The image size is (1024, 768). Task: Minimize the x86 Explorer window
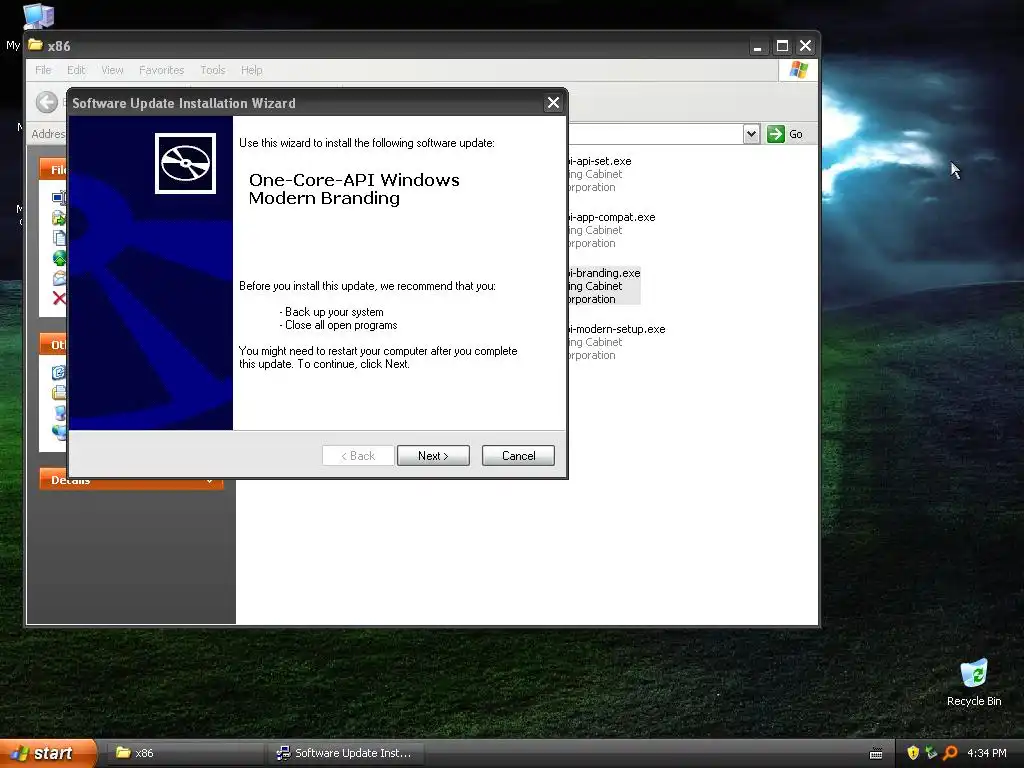(x=758, y=46)
